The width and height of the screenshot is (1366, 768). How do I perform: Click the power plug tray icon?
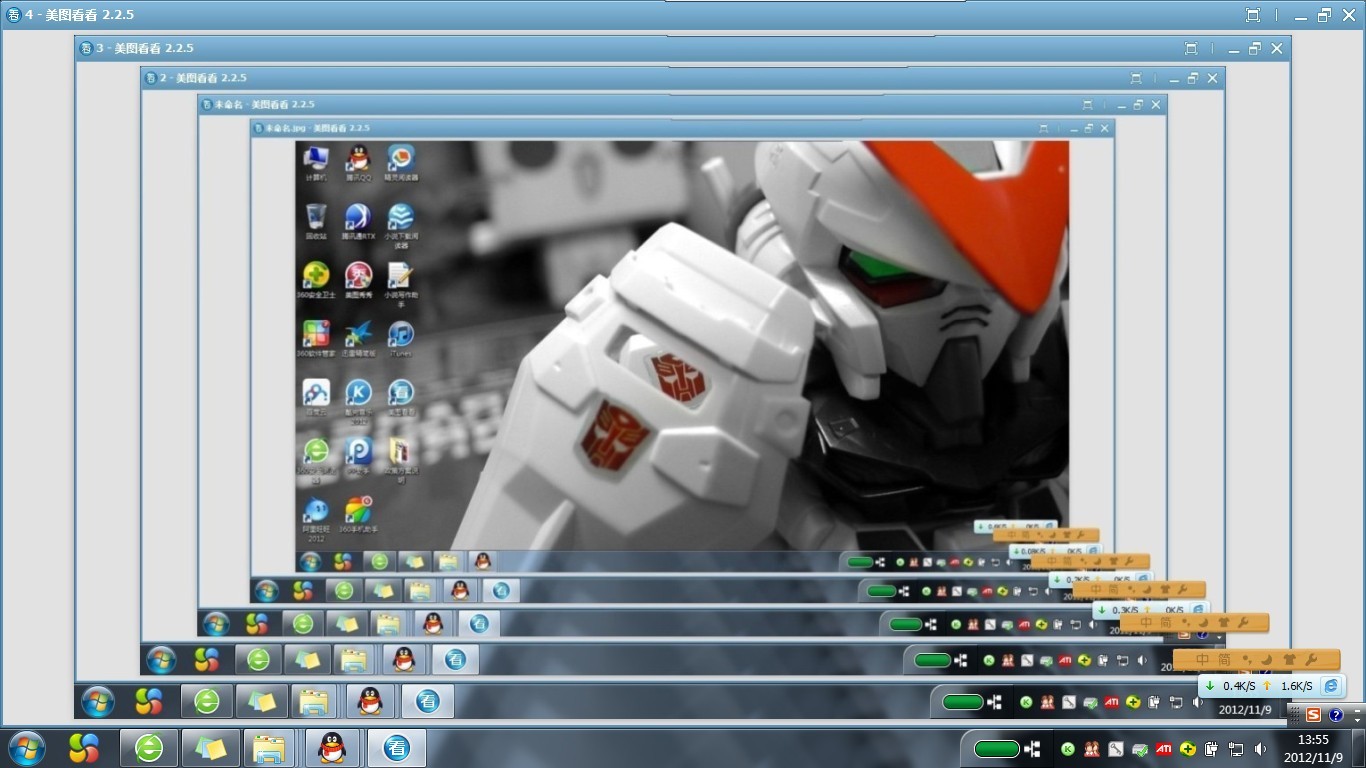[x=1212, y=749]
